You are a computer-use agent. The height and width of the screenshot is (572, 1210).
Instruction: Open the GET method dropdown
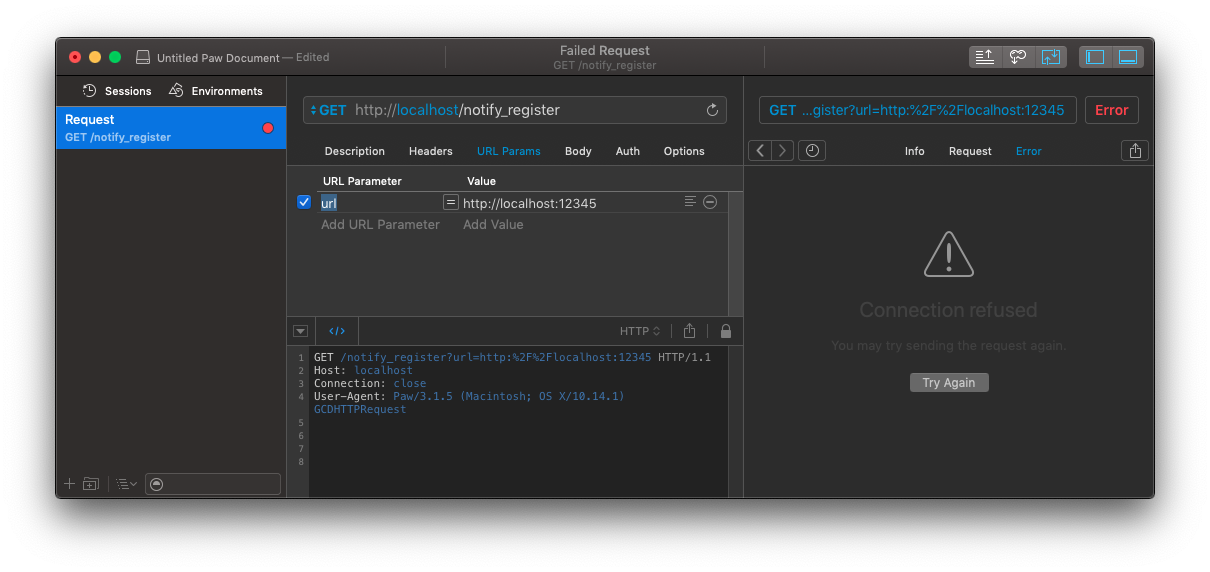tap(328, 110)
